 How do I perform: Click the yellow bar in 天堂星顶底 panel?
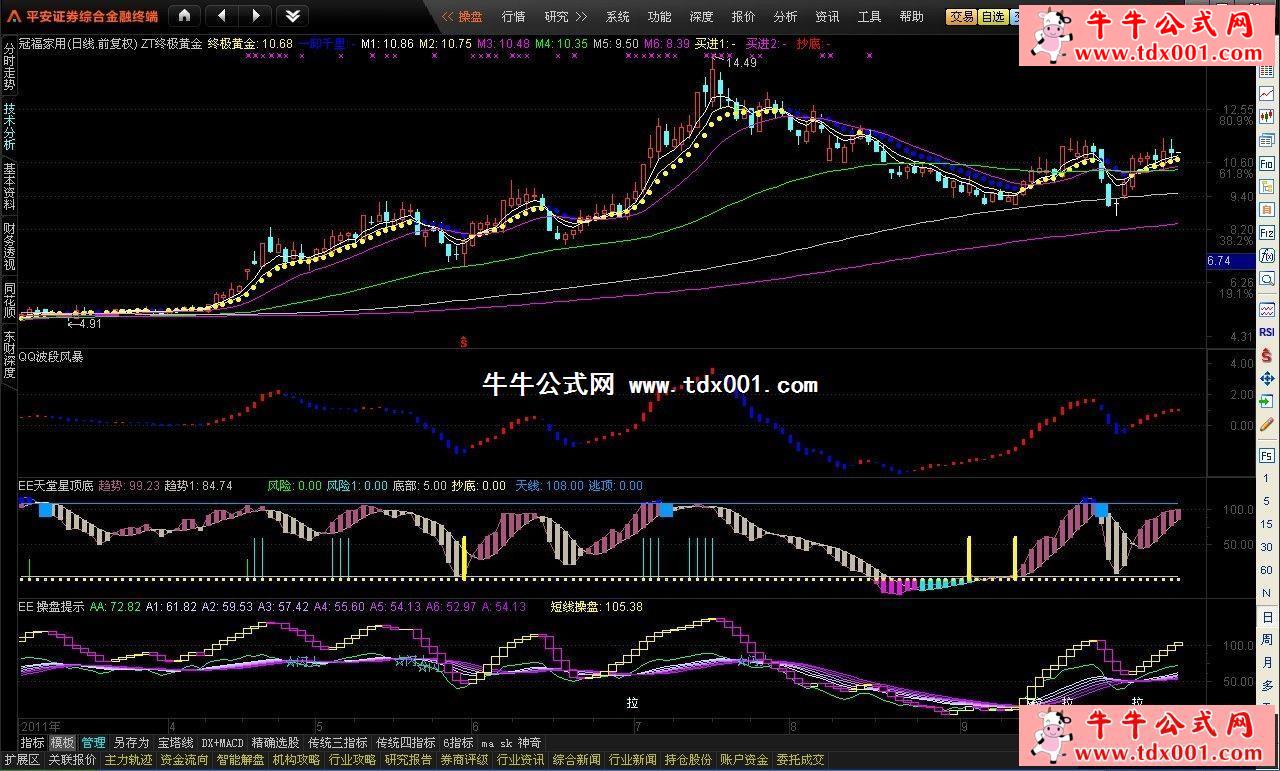click(x=464, y=557)
